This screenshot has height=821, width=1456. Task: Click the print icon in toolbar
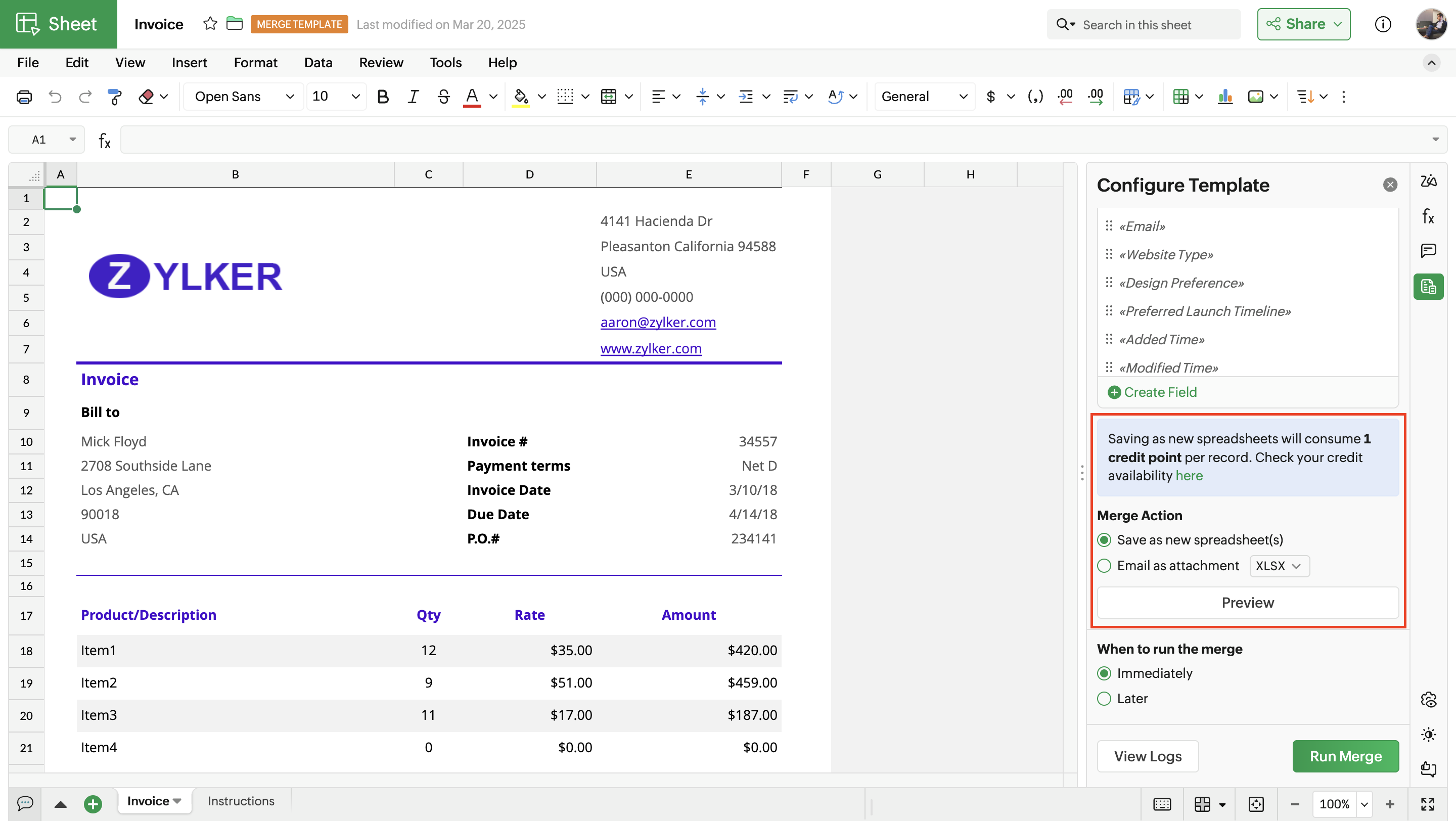point(24,97)
